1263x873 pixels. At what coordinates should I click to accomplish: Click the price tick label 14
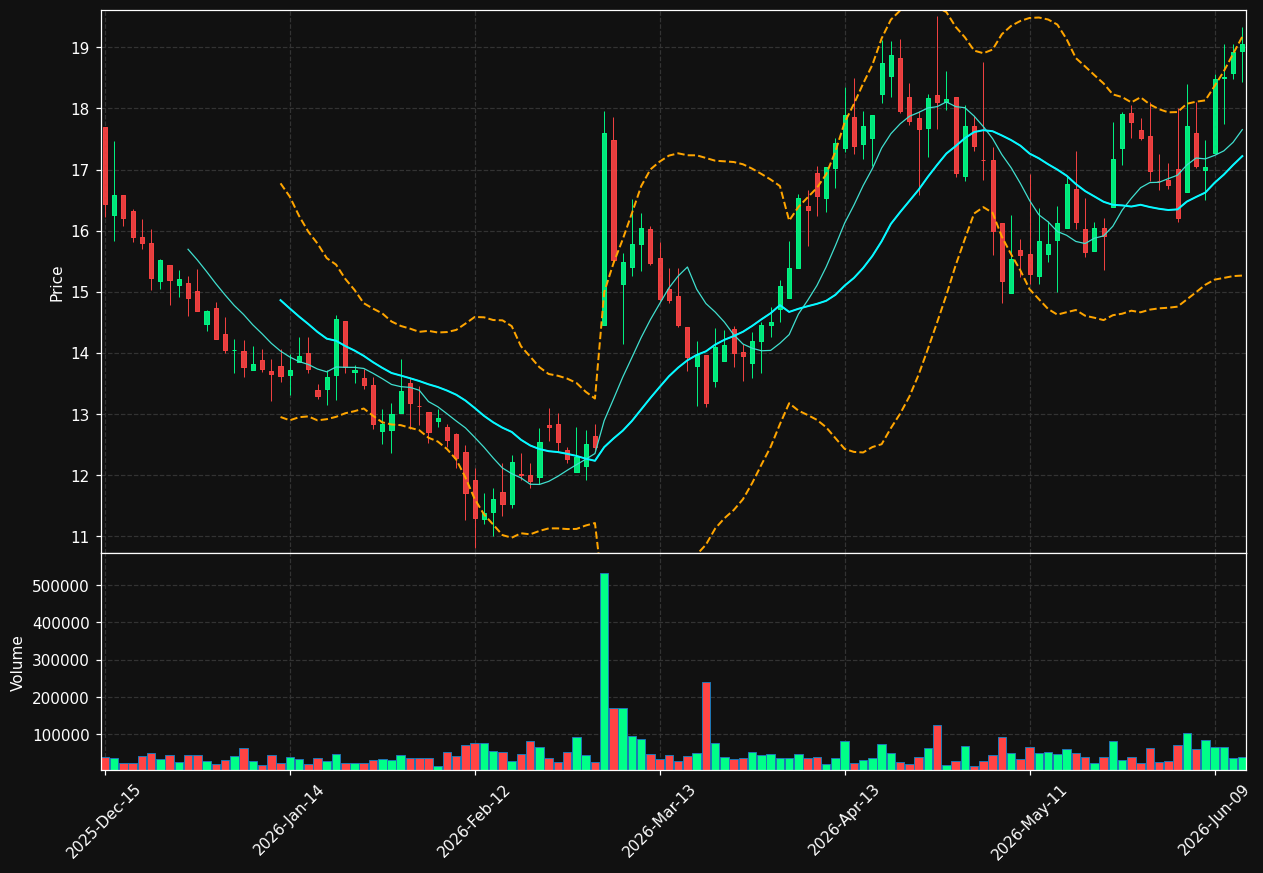tap(79, 354)
